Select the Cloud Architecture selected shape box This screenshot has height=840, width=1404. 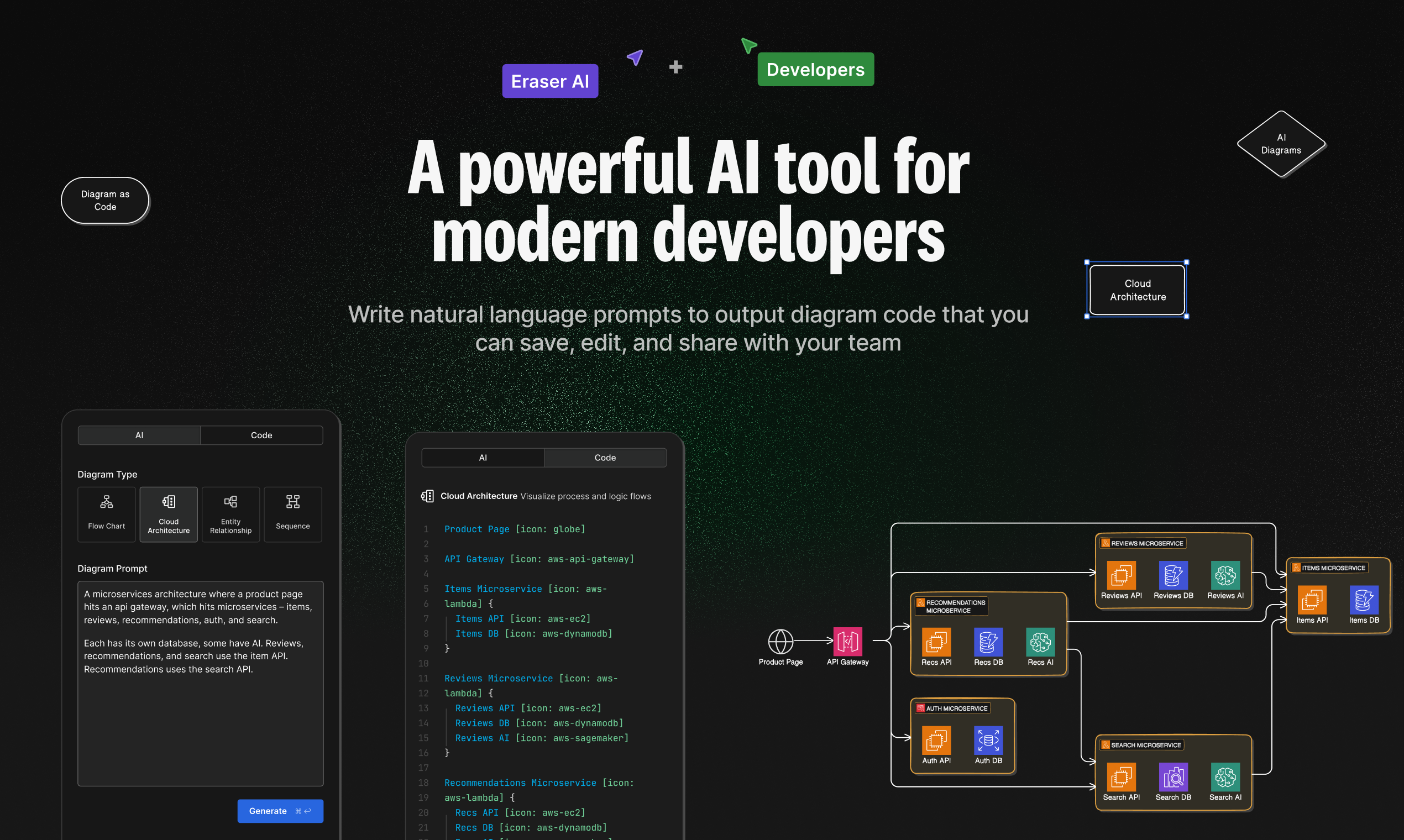[1138, 290]
